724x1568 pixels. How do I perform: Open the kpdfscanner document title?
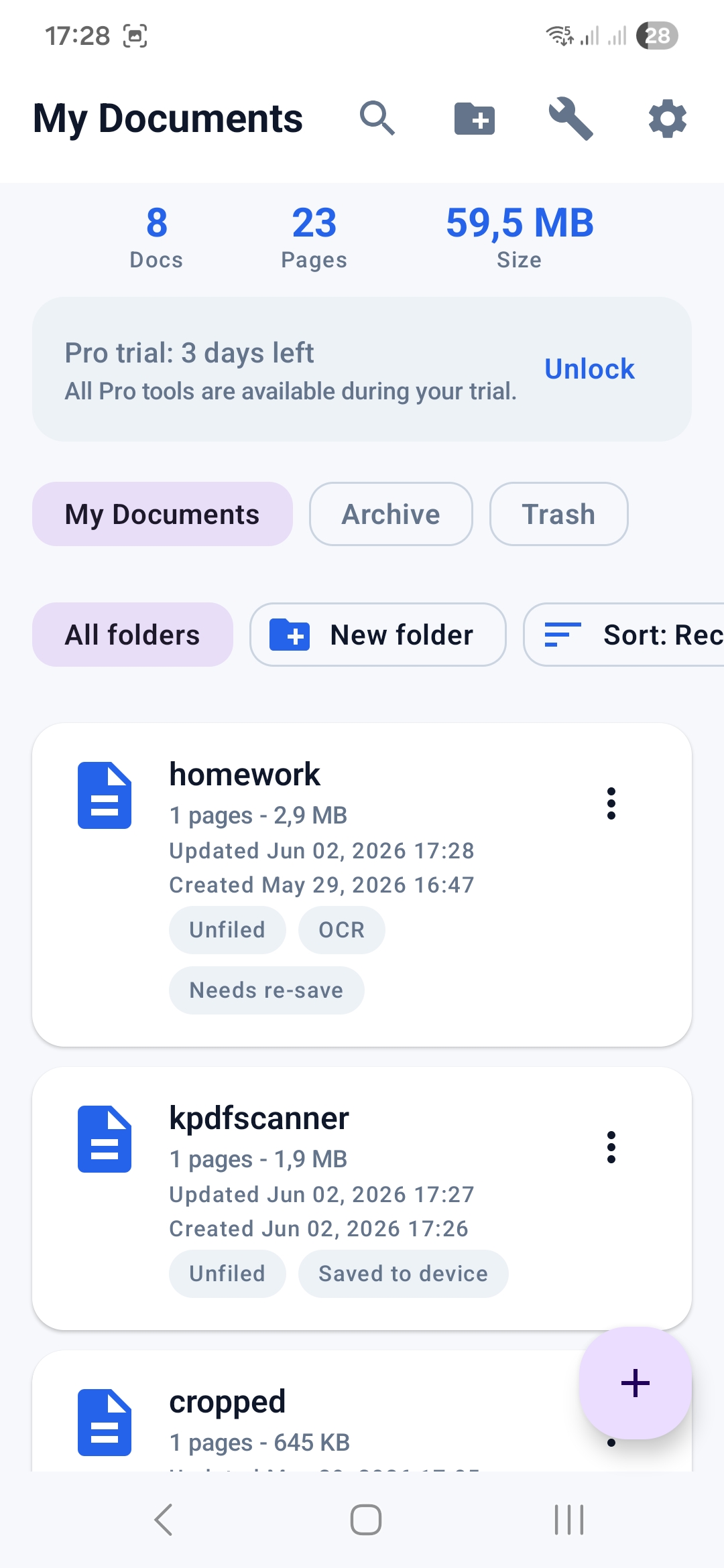click(x=259, y=1119)
